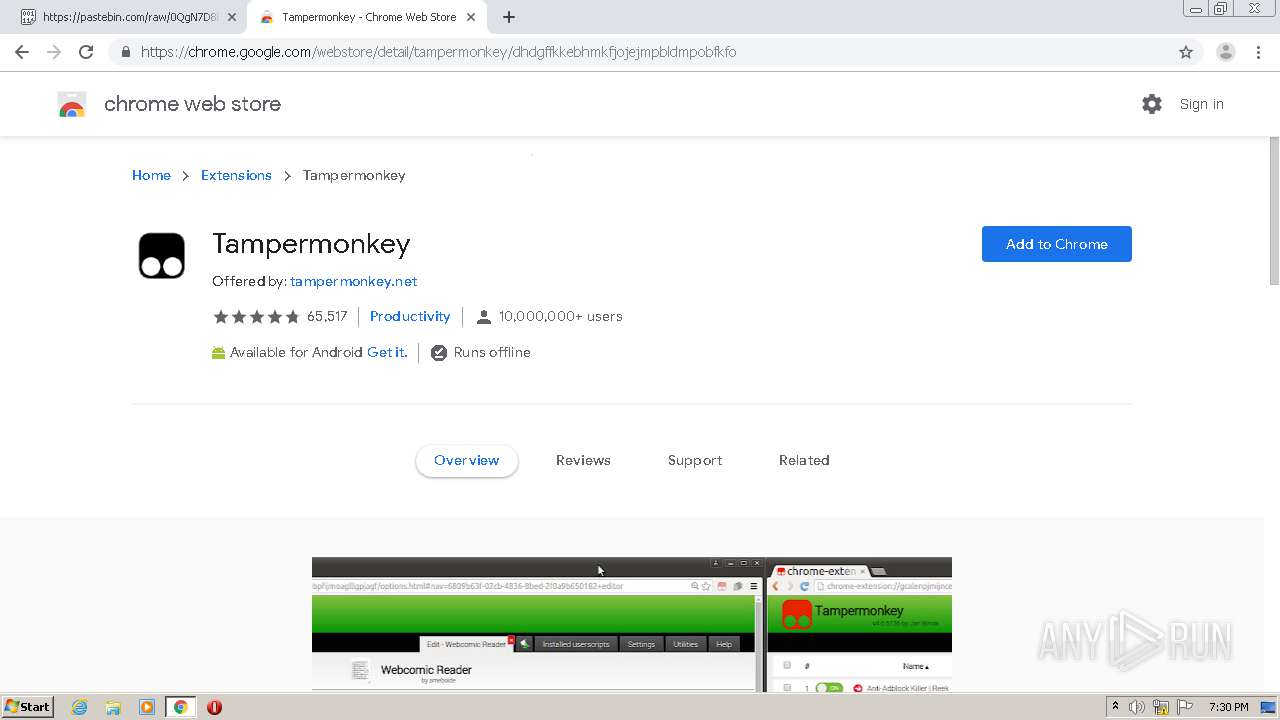1280x720 pixels.
Task: Click the padlock site info icon
Action: 125,52
